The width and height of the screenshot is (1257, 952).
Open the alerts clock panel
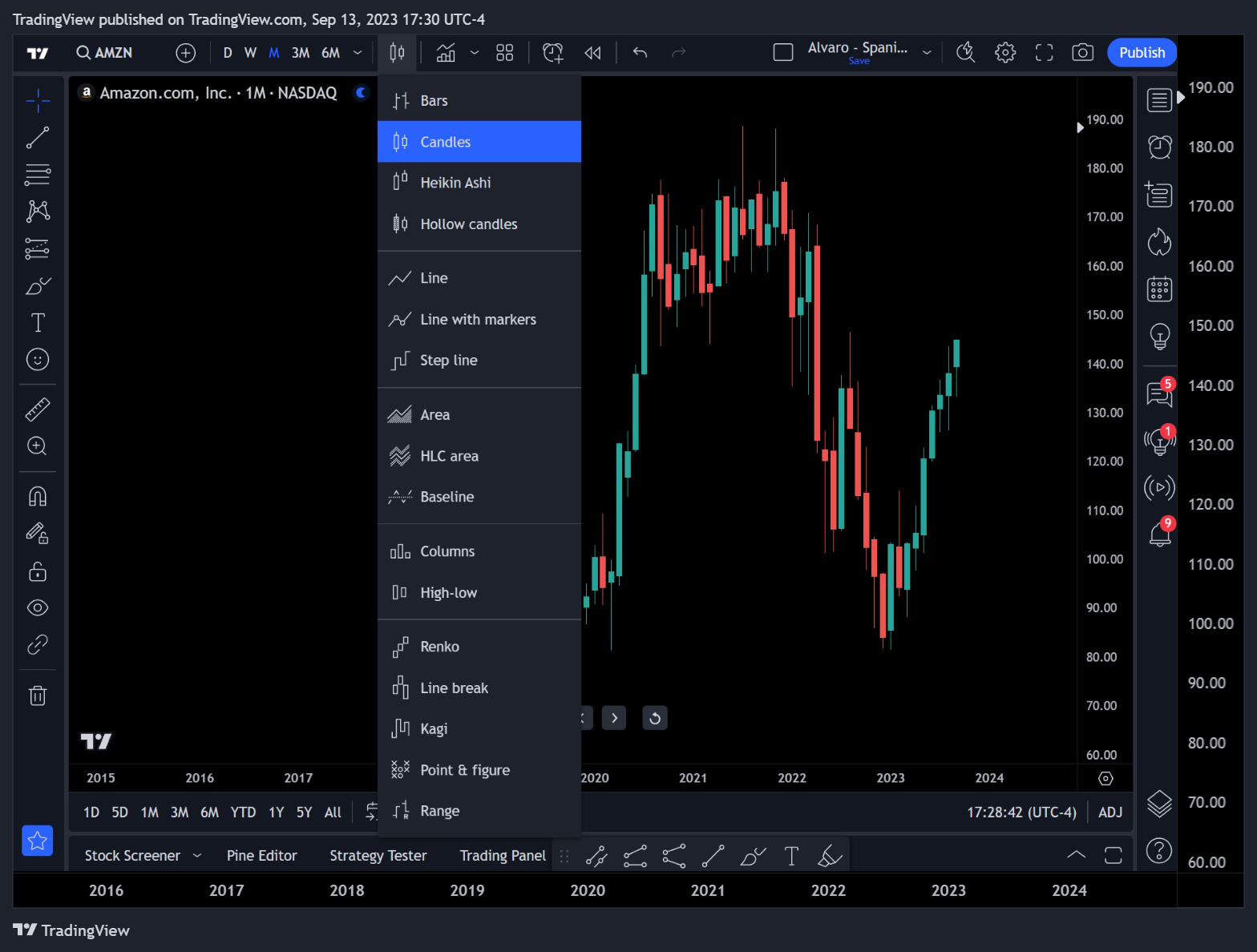point(1159,147)
